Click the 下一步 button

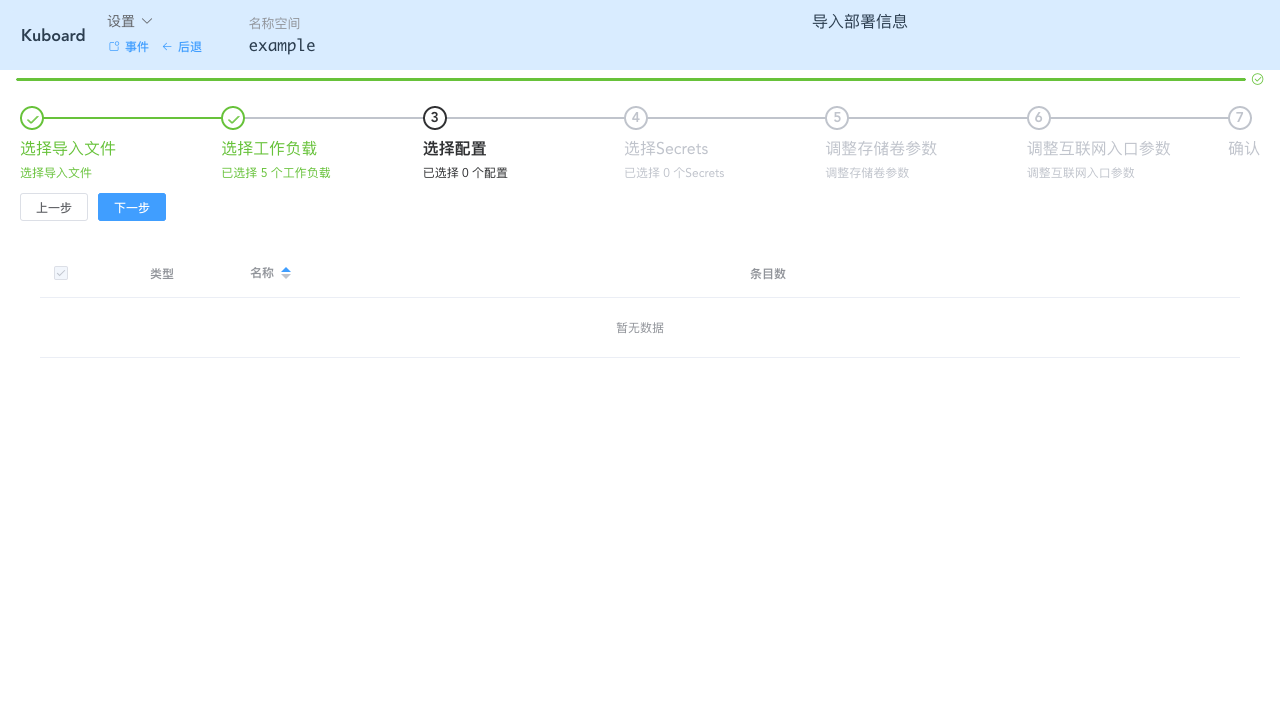(131, 207)
